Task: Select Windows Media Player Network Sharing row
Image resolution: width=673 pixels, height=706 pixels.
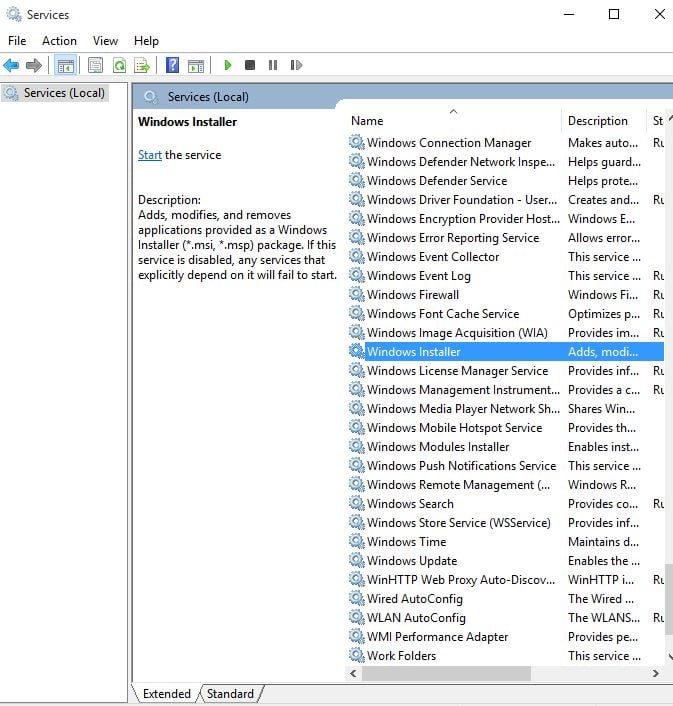Action: click(x=505, y=409)
